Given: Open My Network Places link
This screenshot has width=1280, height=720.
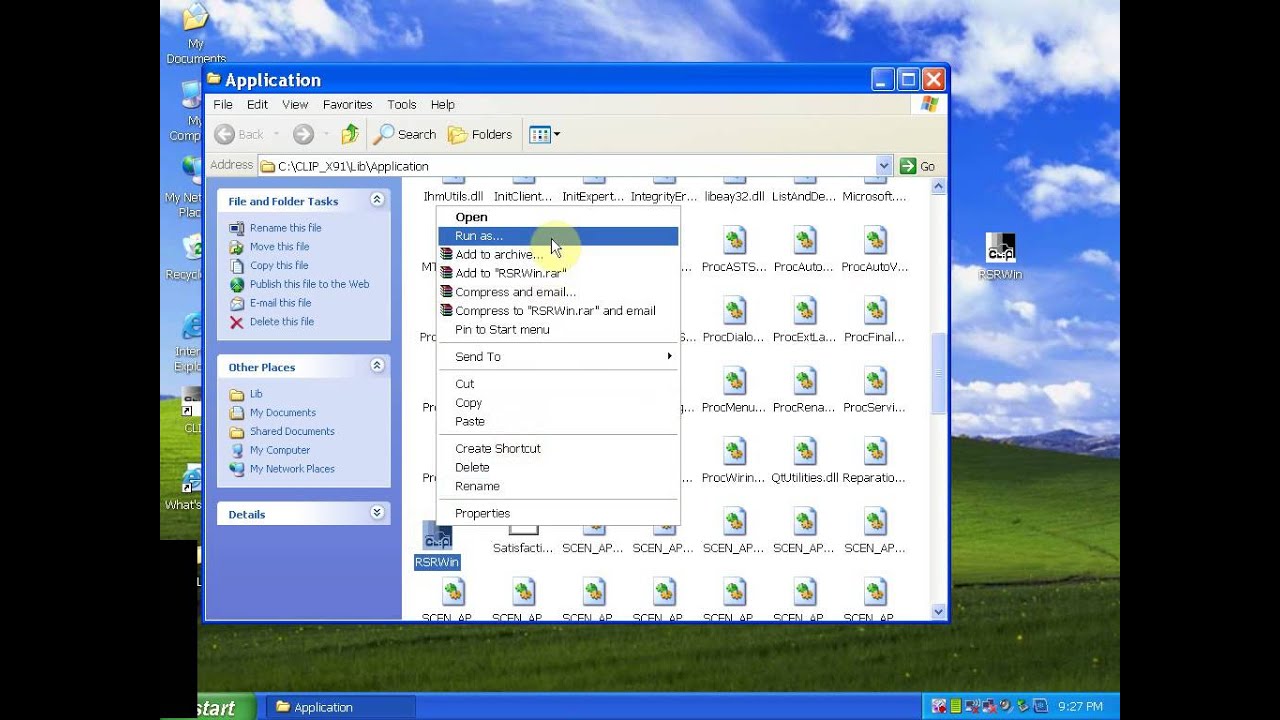Looking at the screenshot, I should pyautogui.click(x=292, y=469).
